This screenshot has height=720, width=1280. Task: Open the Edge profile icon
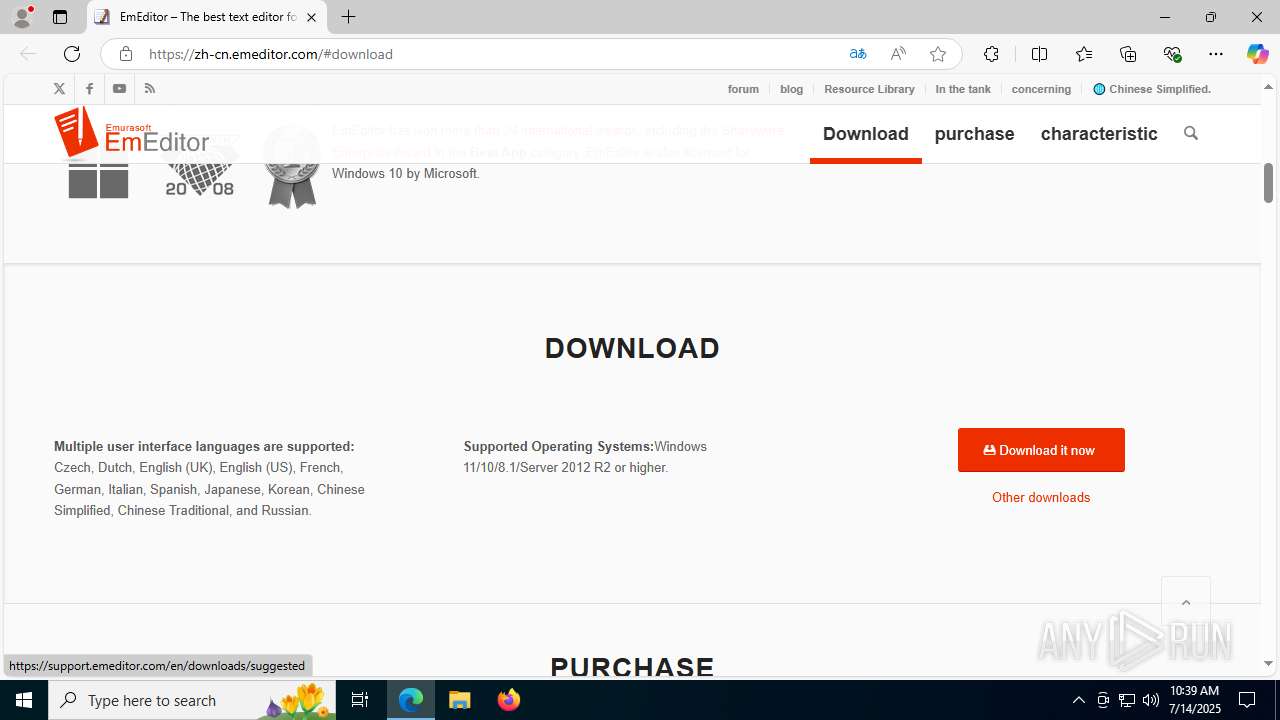(x=22, y=17)
